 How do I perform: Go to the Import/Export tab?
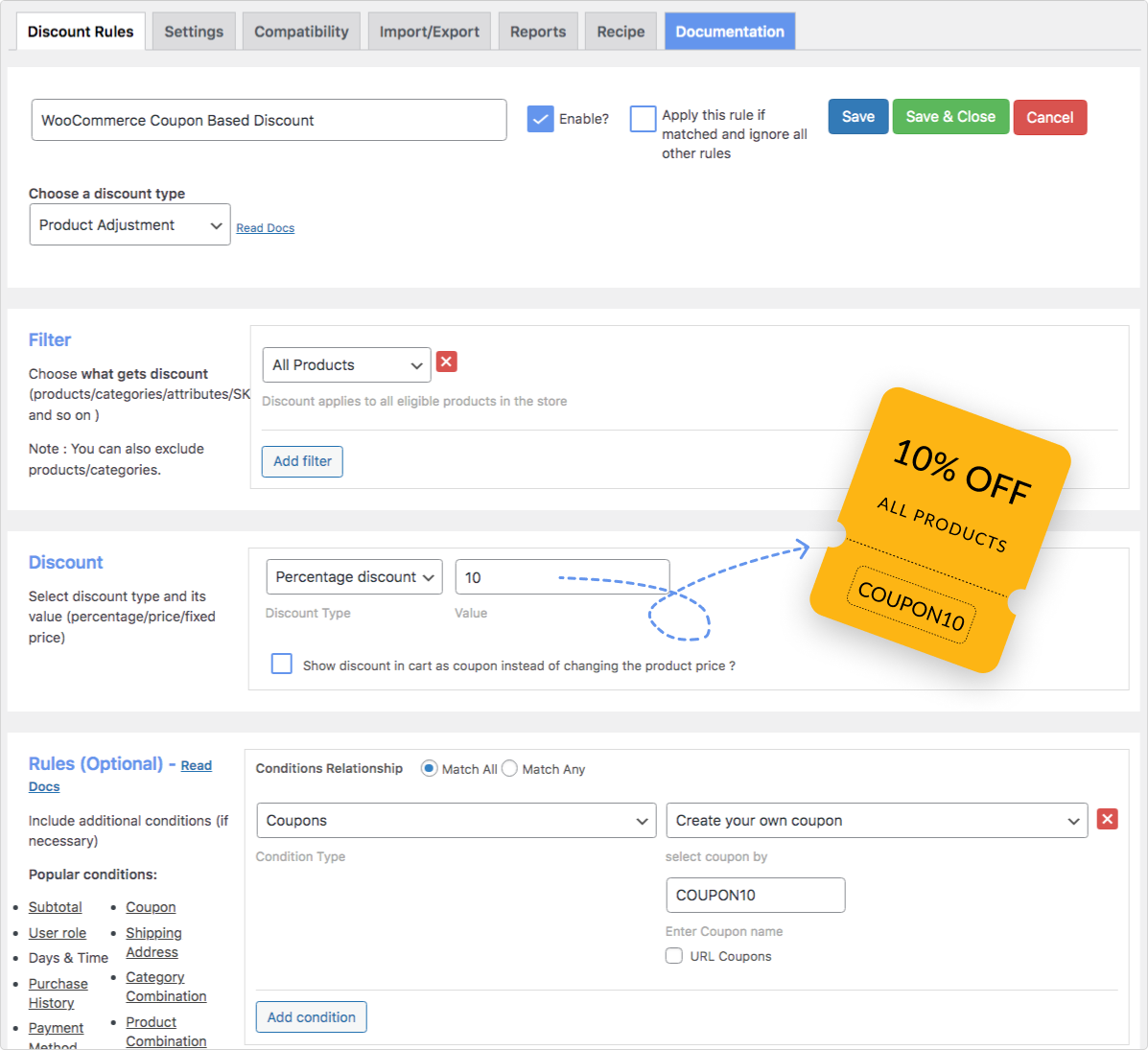pos(429,32)
